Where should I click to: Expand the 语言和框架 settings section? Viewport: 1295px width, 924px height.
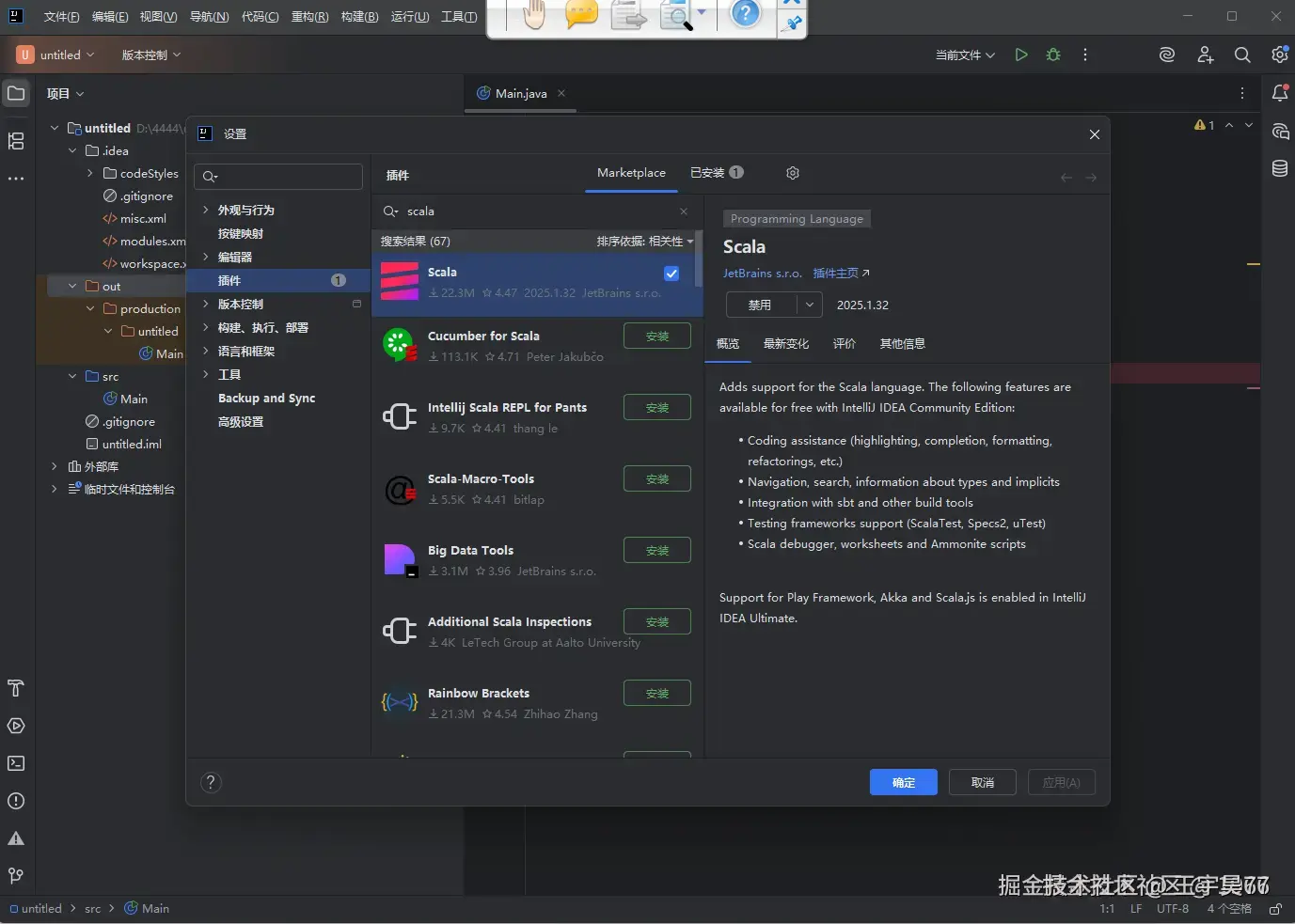click(x=206, y=351)
